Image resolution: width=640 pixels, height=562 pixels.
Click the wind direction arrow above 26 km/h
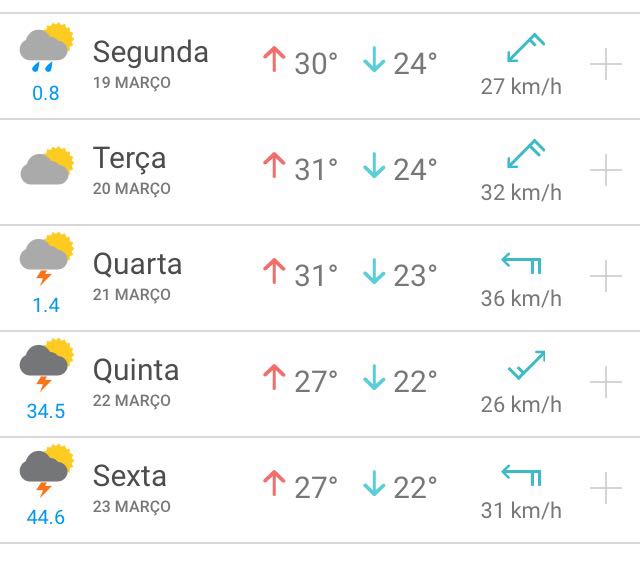click(x=526, y=366)
